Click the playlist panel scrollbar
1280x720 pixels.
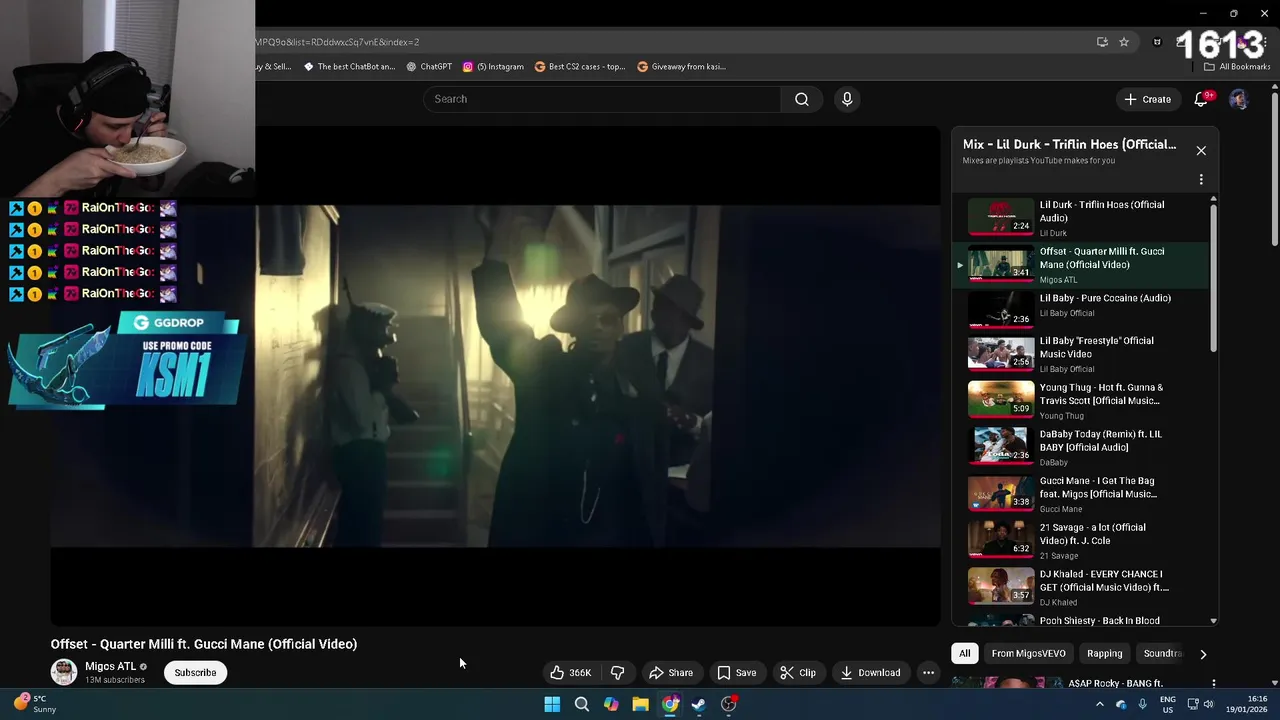coord(1213,278)
